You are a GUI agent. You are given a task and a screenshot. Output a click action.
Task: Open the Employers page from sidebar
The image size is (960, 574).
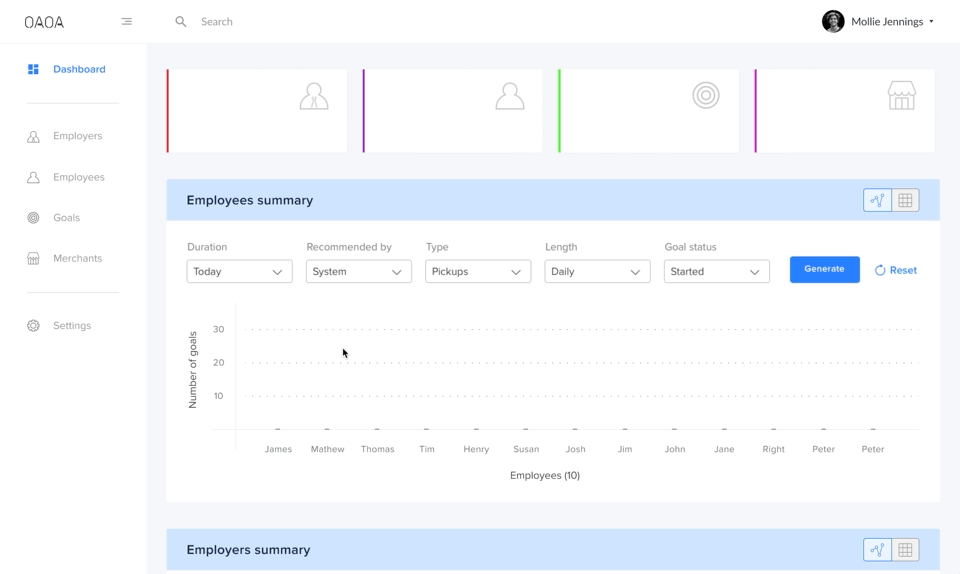pyautogui.click(x=77, y=136)
